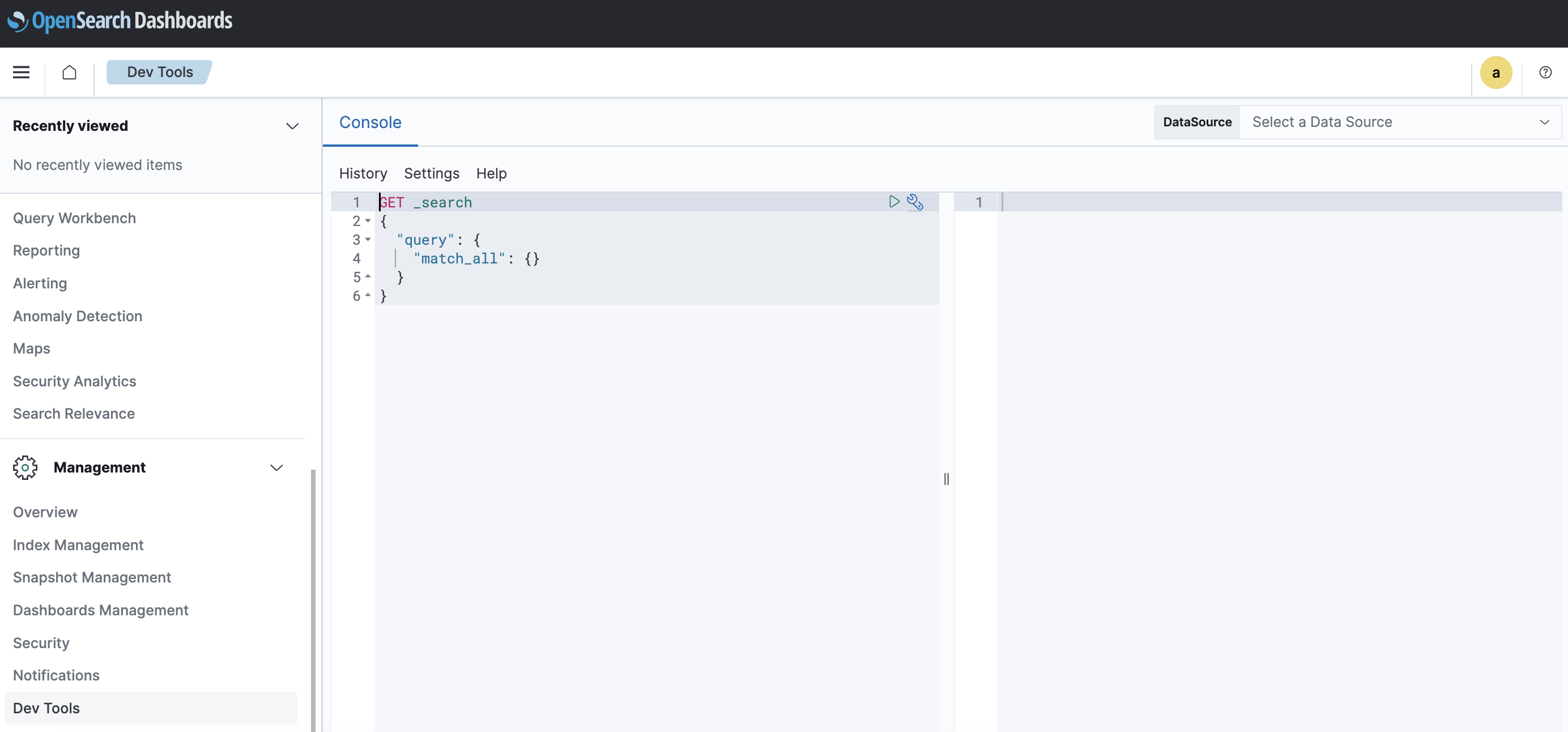Collapse the code fold at line 2
Image resolution: width=1568 pixels, height=732 pixels.
tap(368, 221)
